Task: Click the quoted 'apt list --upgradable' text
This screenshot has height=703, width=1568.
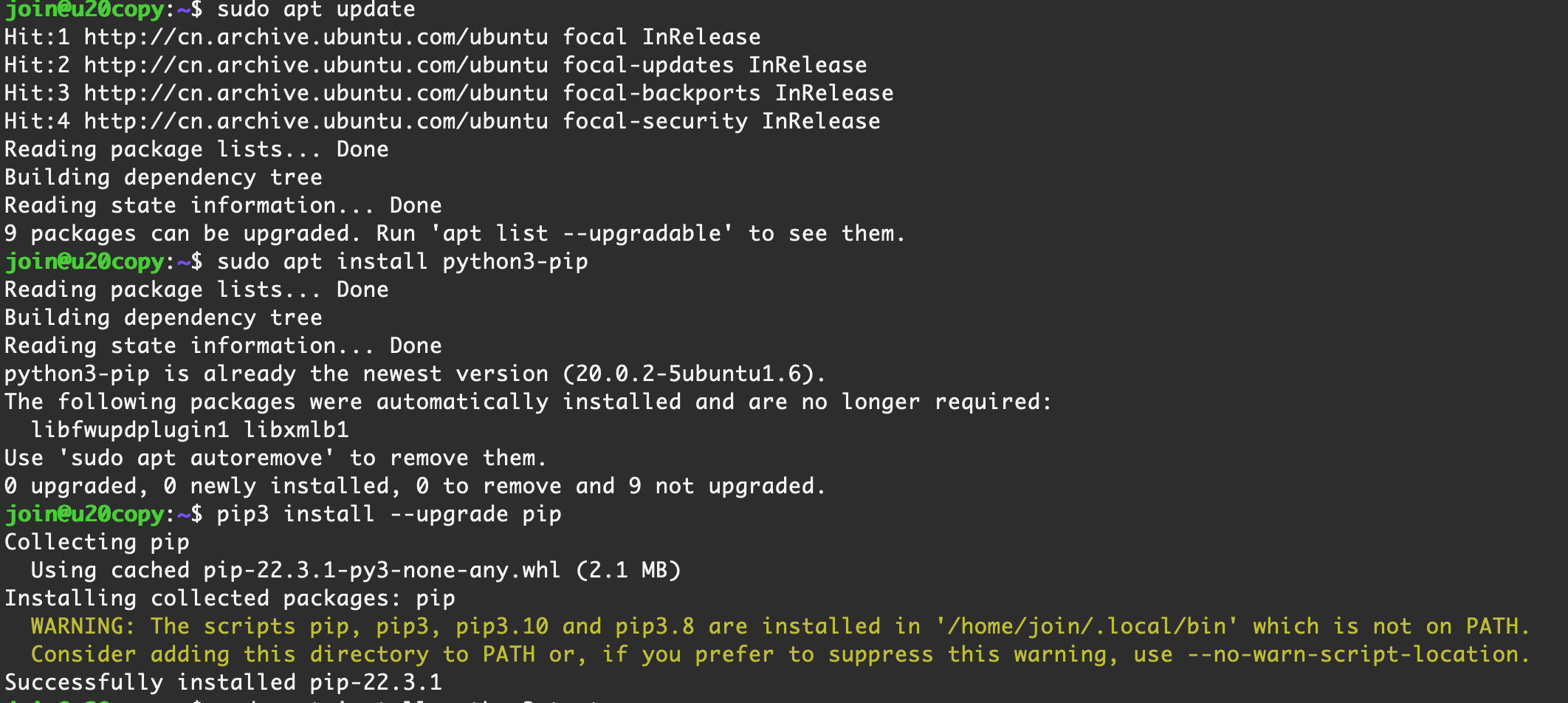Action: pyautogui.click(x=582, y=233)
